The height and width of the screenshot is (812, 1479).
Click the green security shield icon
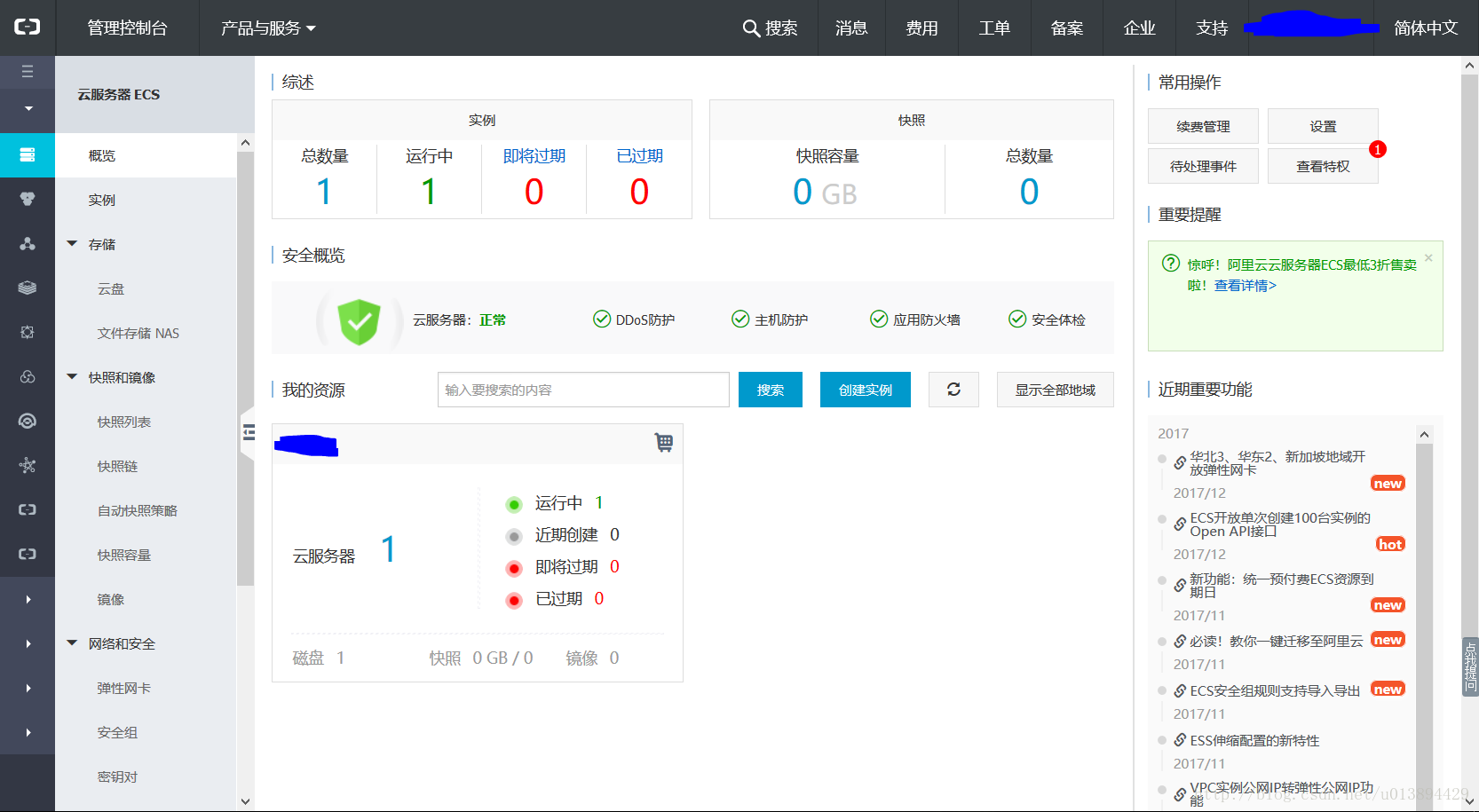pos(359,321)
